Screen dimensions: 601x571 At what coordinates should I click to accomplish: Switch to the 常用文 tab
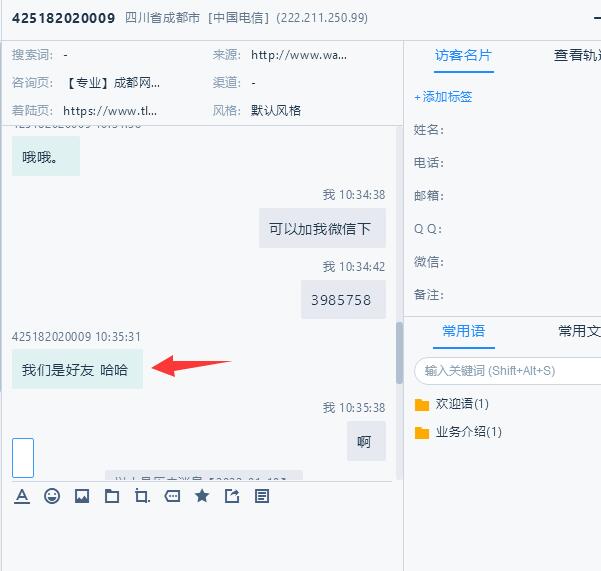coord(579,331)
